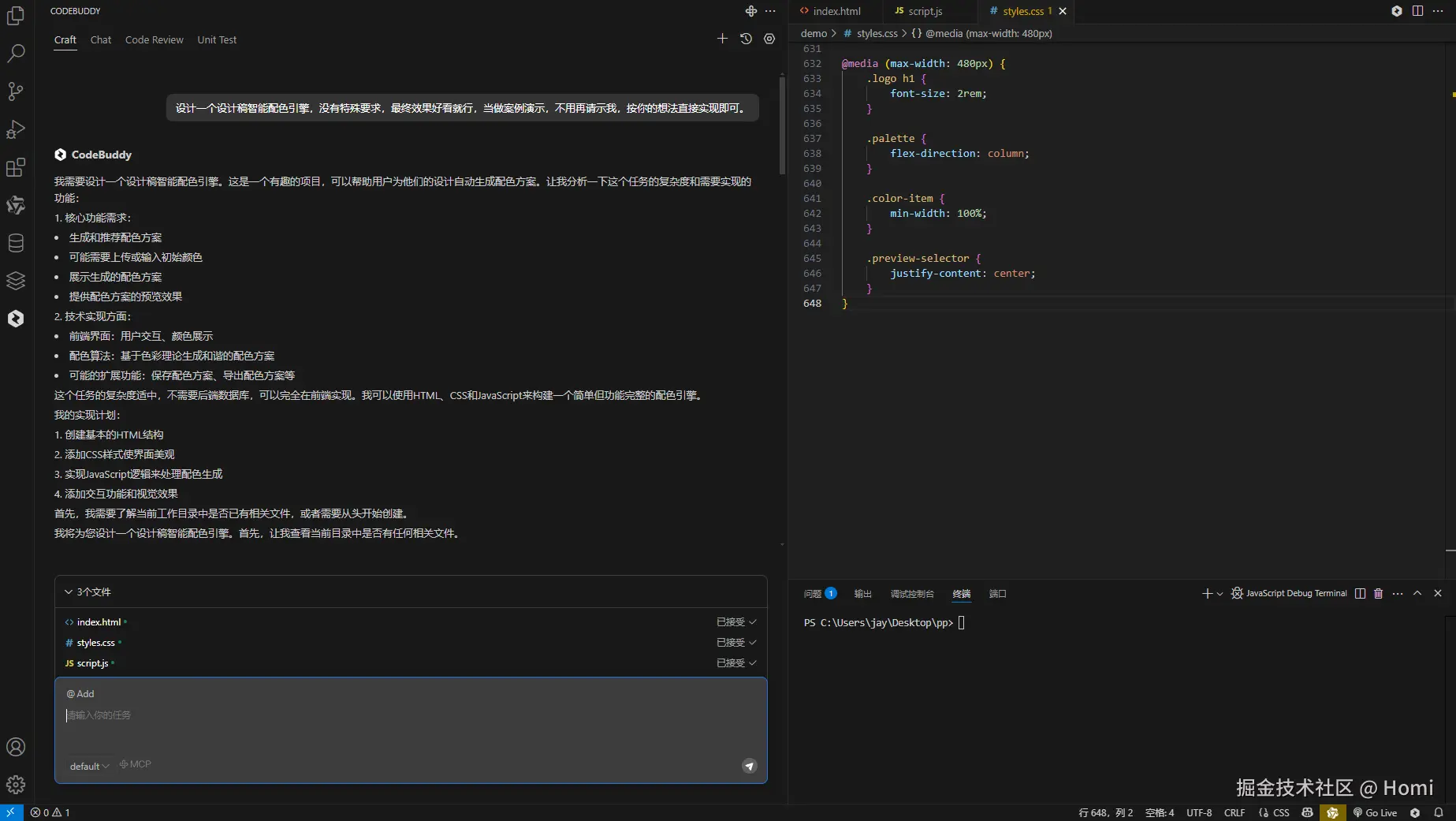Switch to the 输出 terminal panel tab
This screenshot has width=1456, height=821.
pos(862,594)
